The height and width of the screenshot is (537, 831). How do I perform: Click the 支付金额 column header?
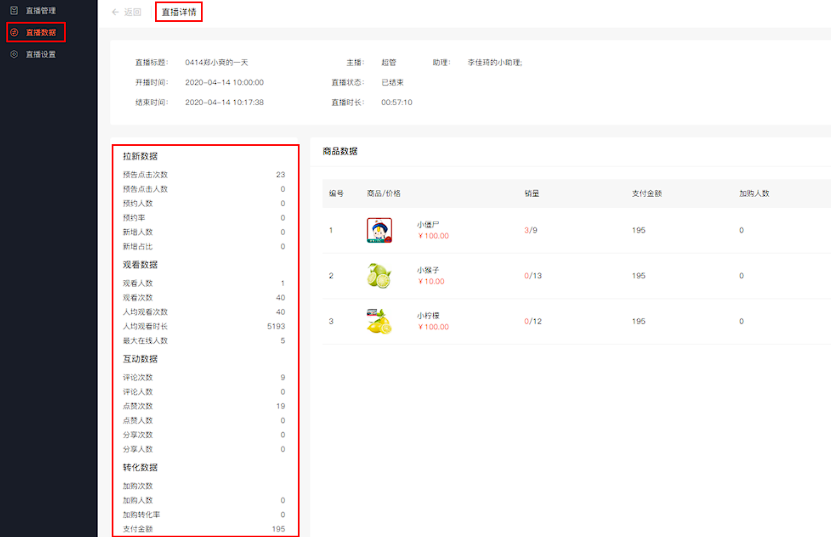647,193
